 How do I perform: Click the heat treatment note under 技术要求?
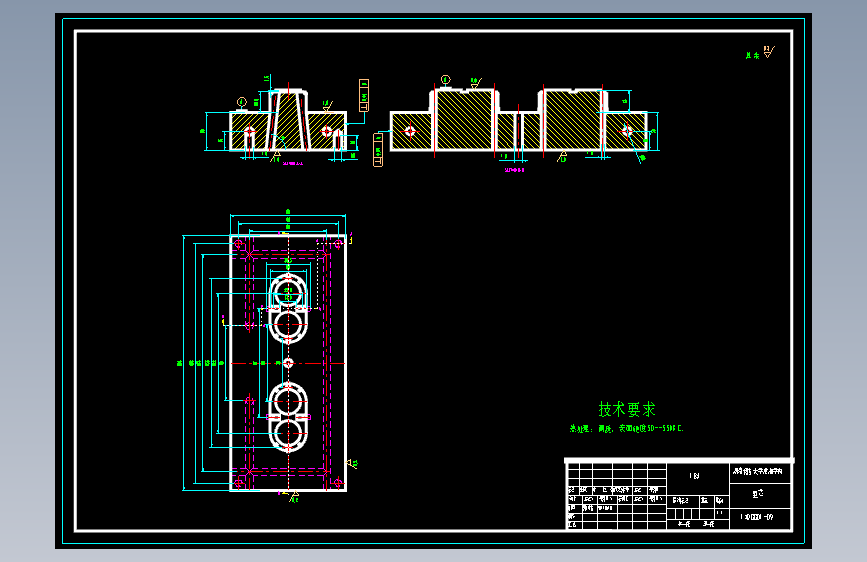point(626,428)
